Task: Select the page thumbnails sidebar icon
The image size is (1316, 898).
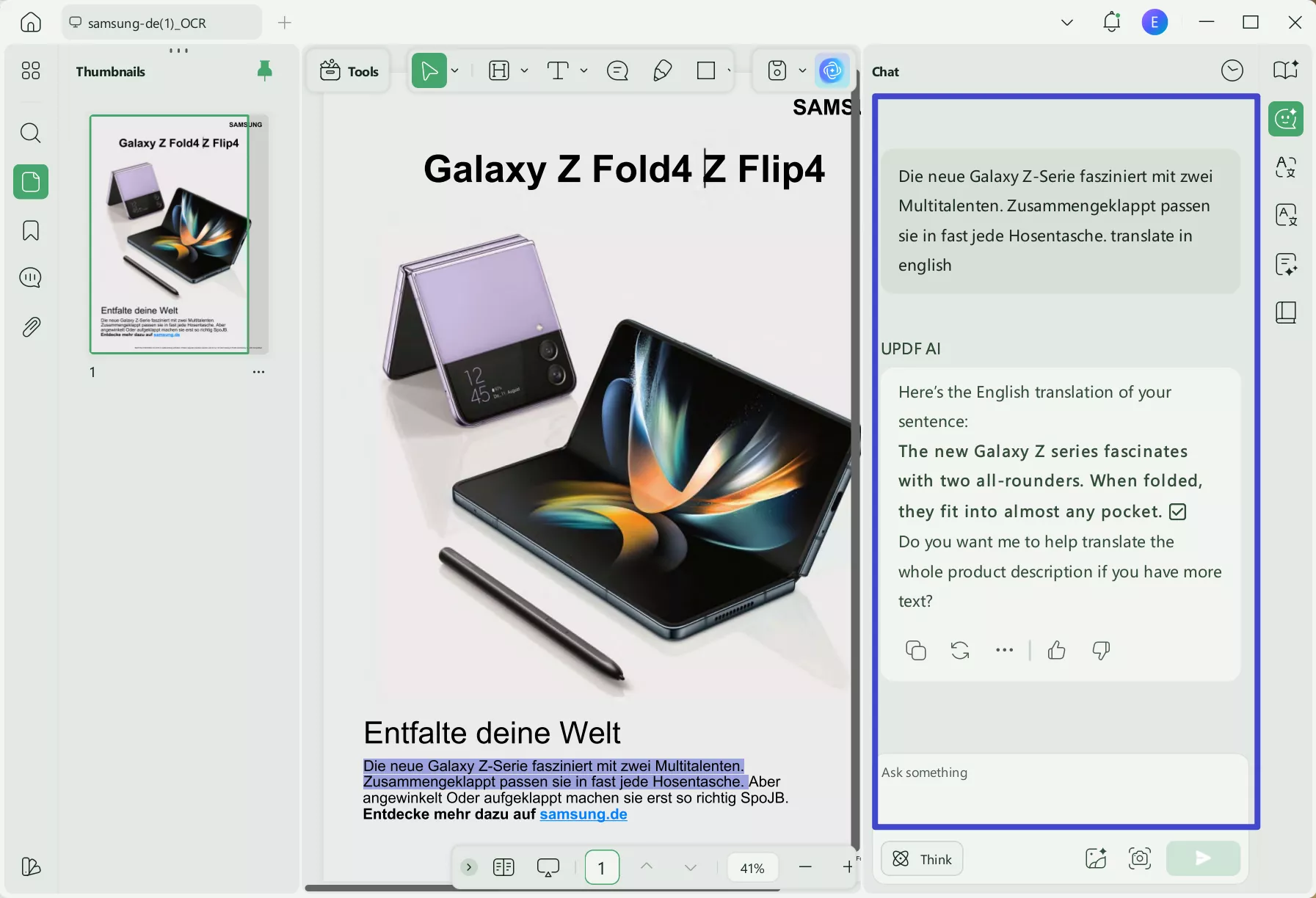Action: pyautogui.click(x=31, y=182)
